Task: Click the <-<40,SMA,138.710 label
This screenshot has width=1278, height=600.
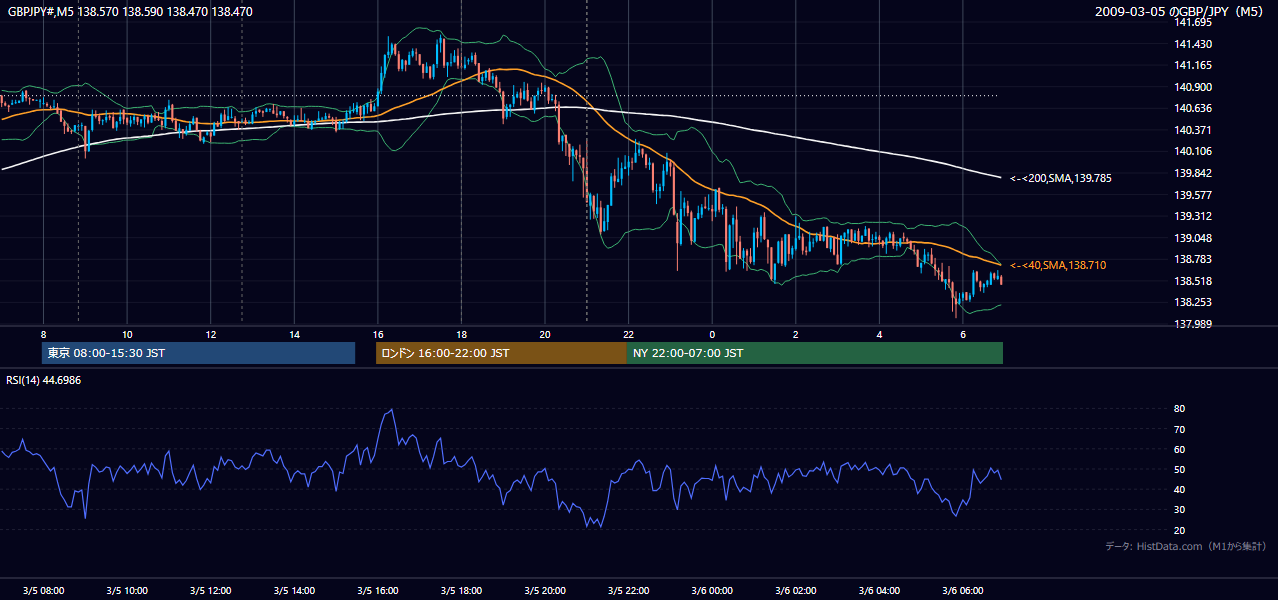Action: click(x=1058, y=265)
